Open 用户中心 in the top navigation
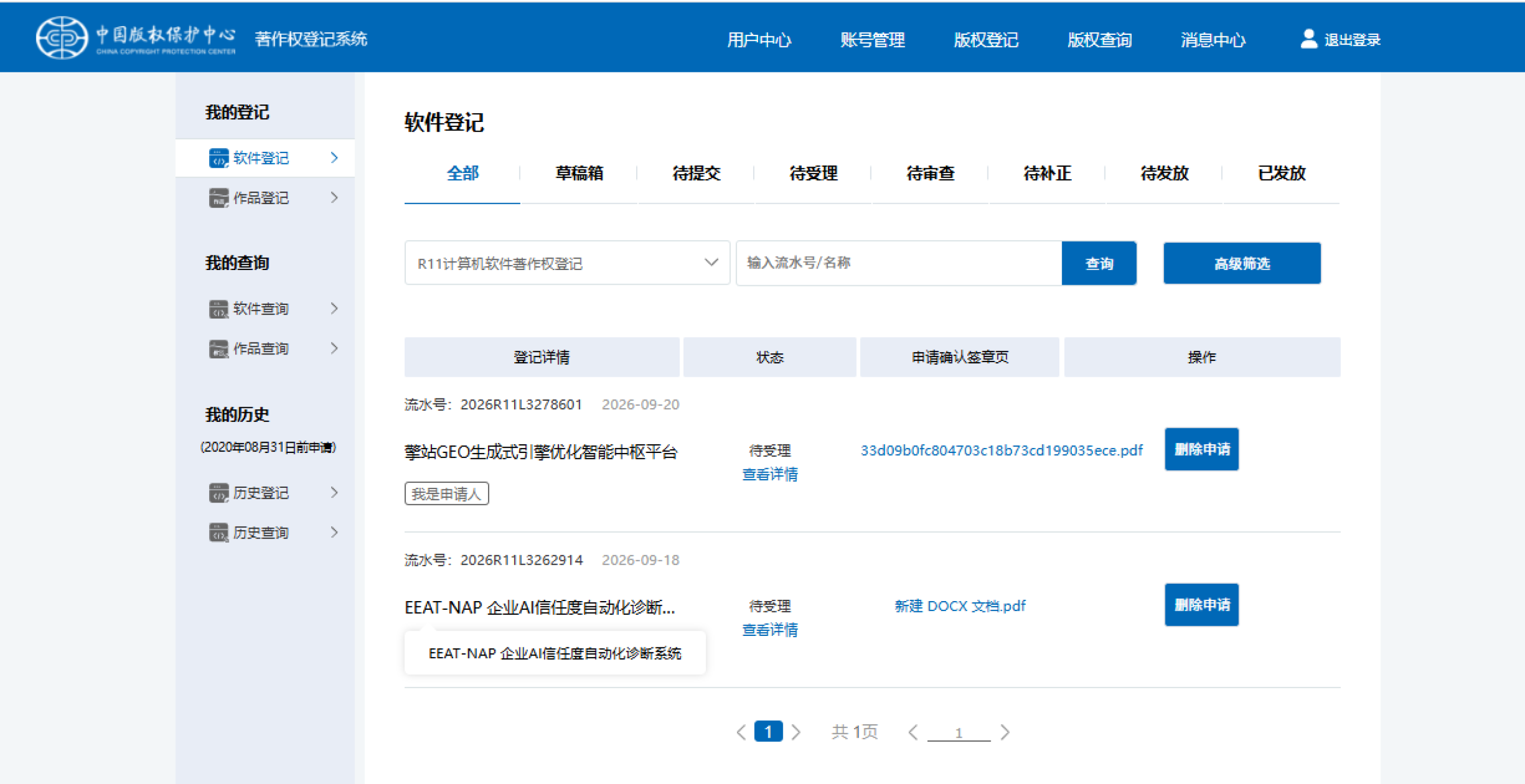The width and height of the screenshot is (1525, 784). tap(759, 40)
